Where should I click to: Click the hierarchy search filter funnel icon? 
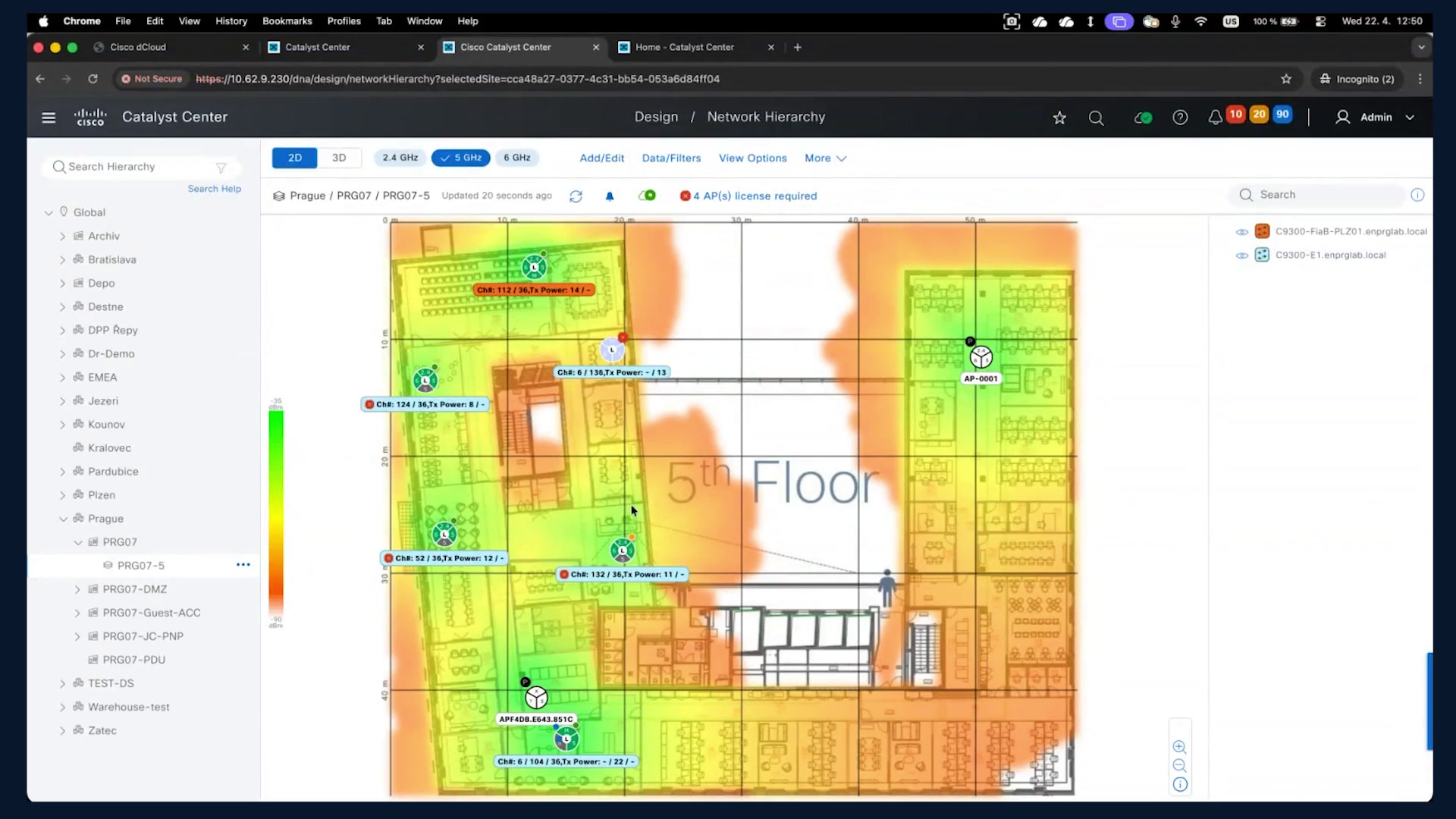pyautogui.click(x=221, y=168)
